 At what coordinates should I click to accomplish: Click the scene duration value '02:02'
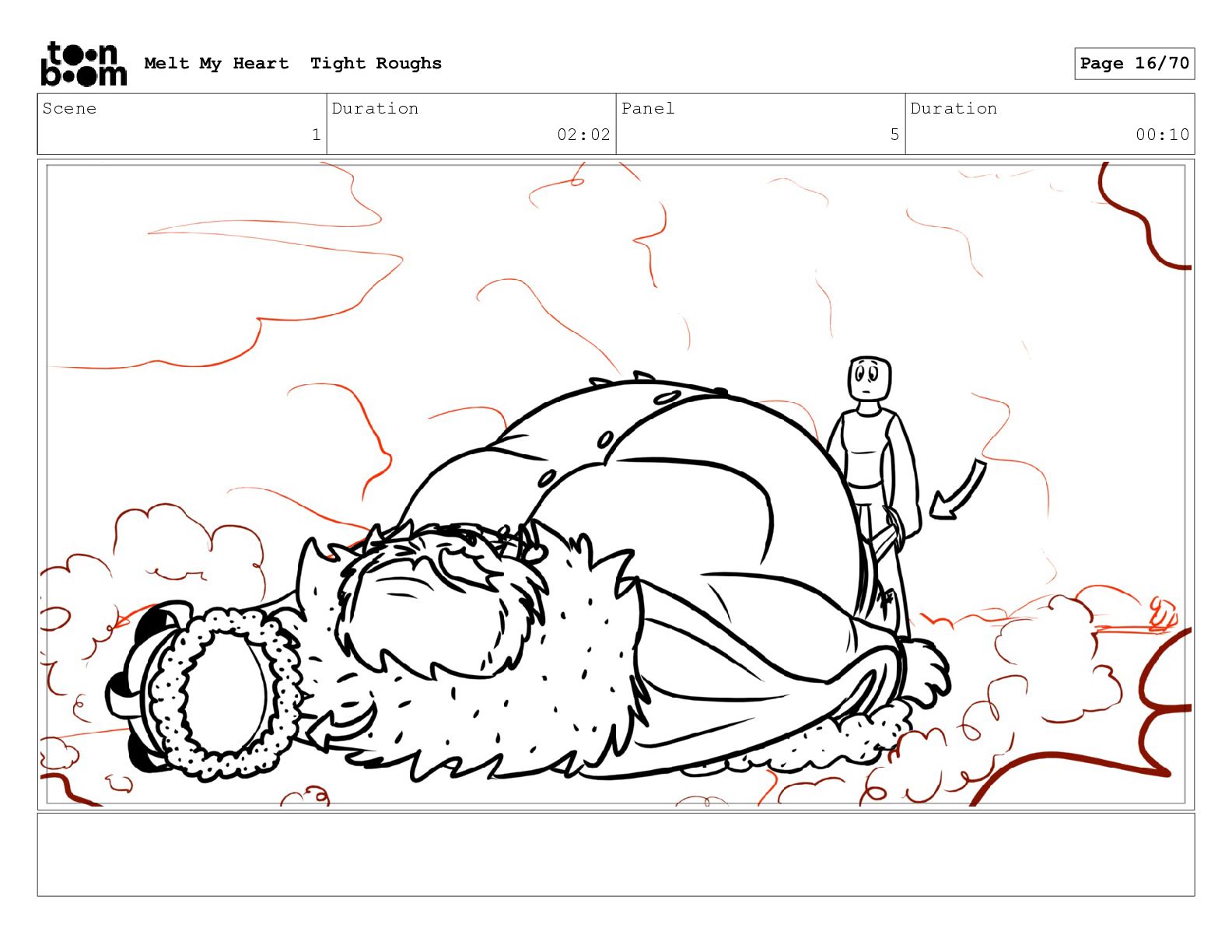click(583, 135)
